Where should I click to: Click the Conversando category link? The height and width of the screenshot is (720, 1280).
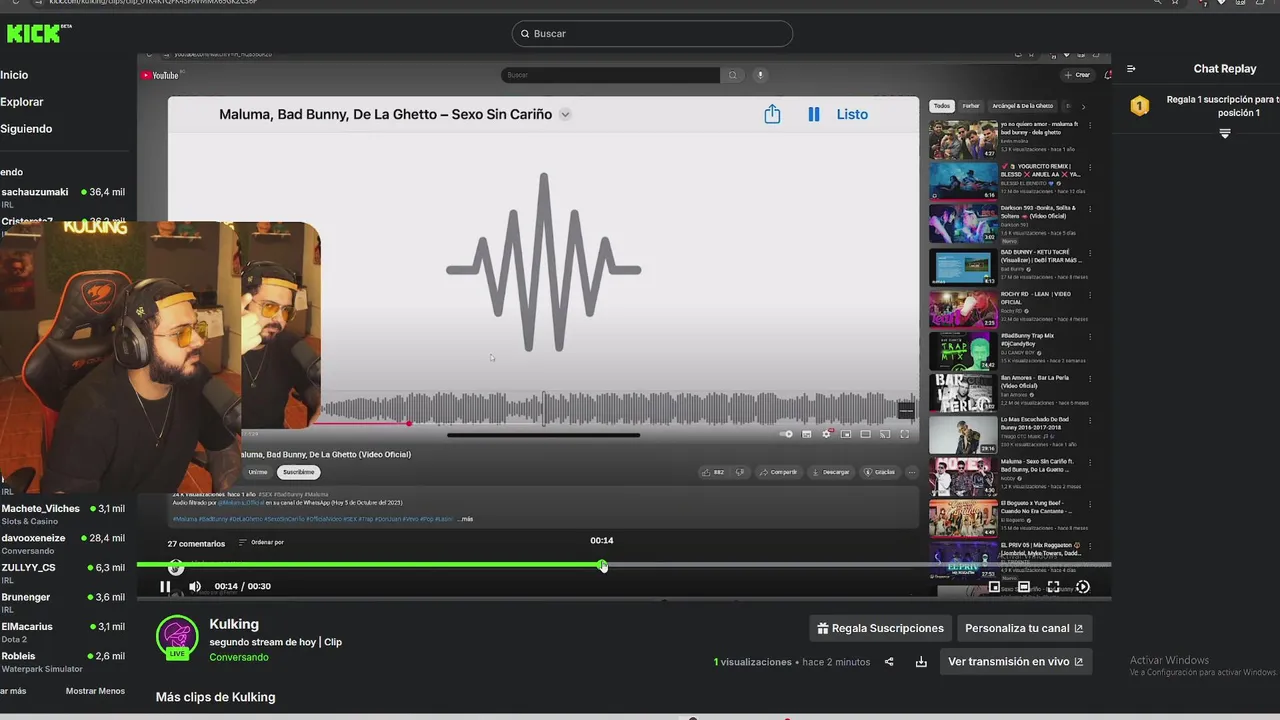(x=239, y=657)
